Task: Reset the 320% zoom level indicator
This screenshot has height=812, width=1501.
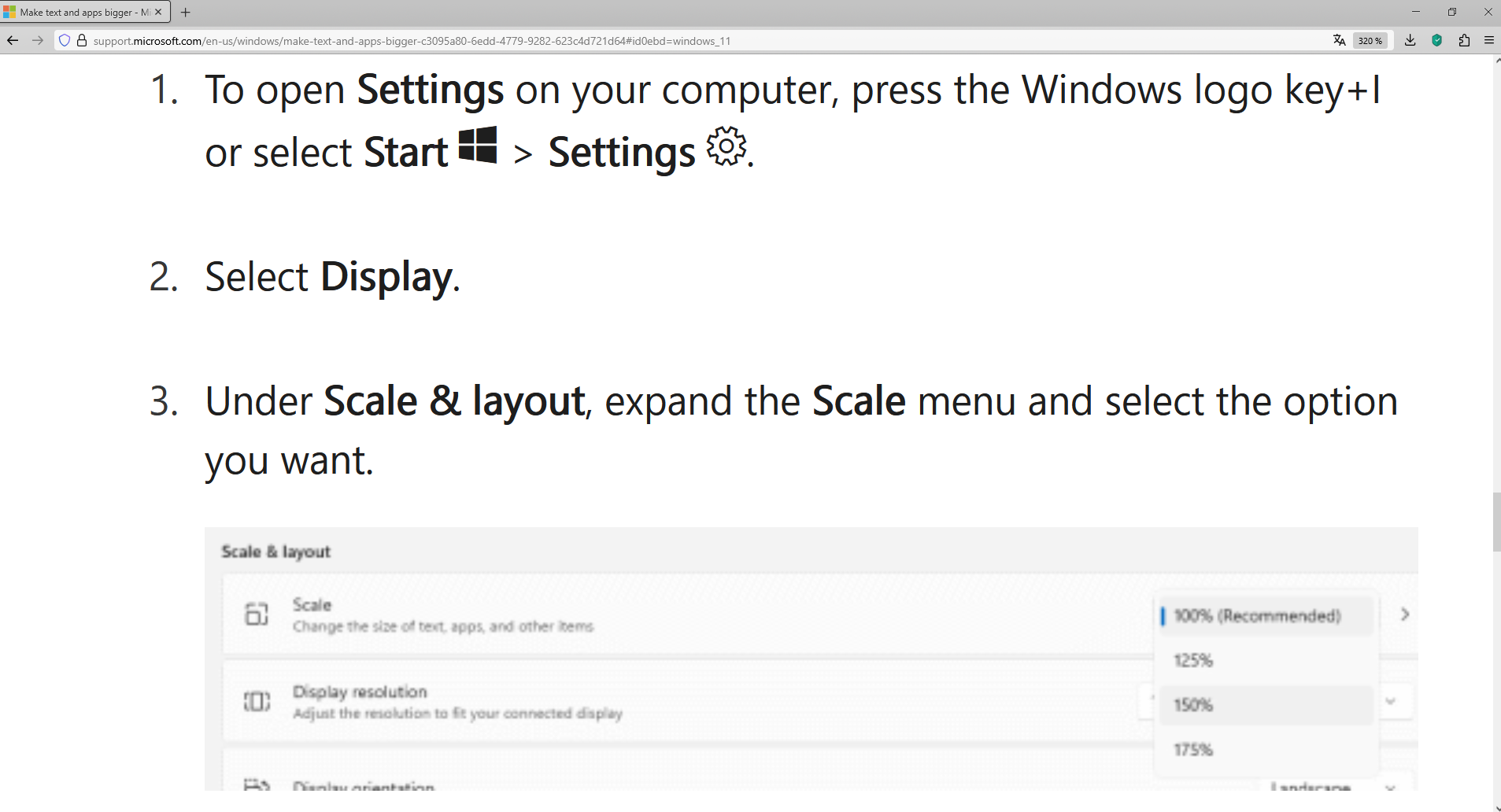Action: [x=1370, y=41]
